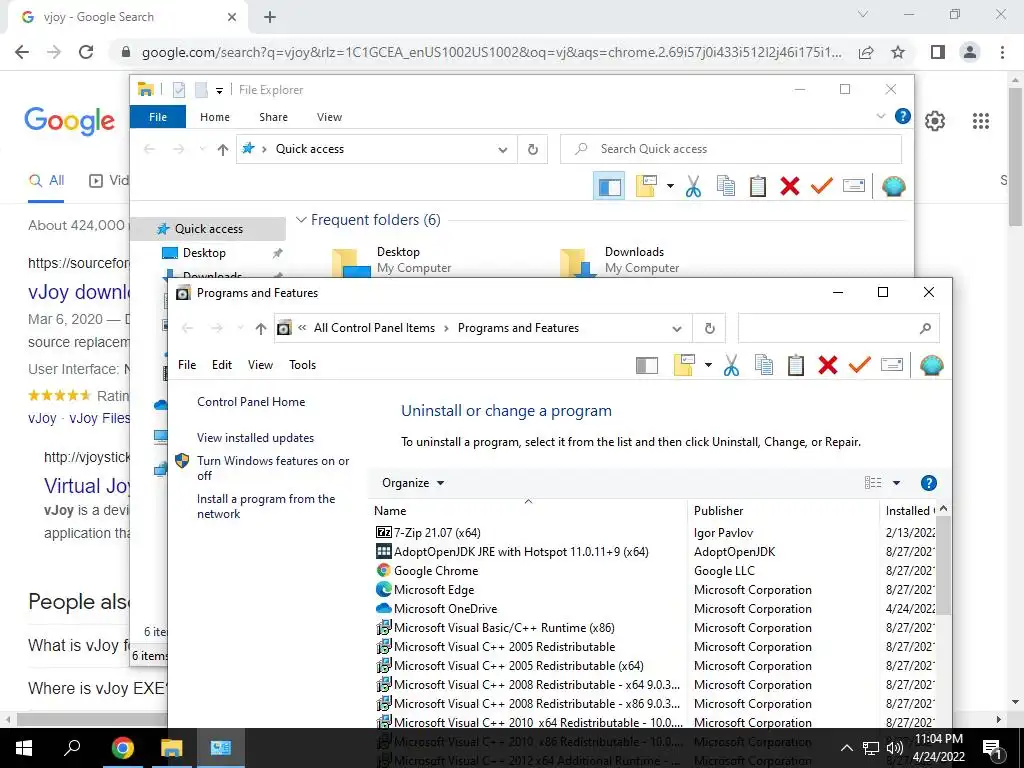Image resolution: width=1024 pixels, height=768 pixels.
Task: Switch to Share tab in File Explorer
Action: point(273,117)
